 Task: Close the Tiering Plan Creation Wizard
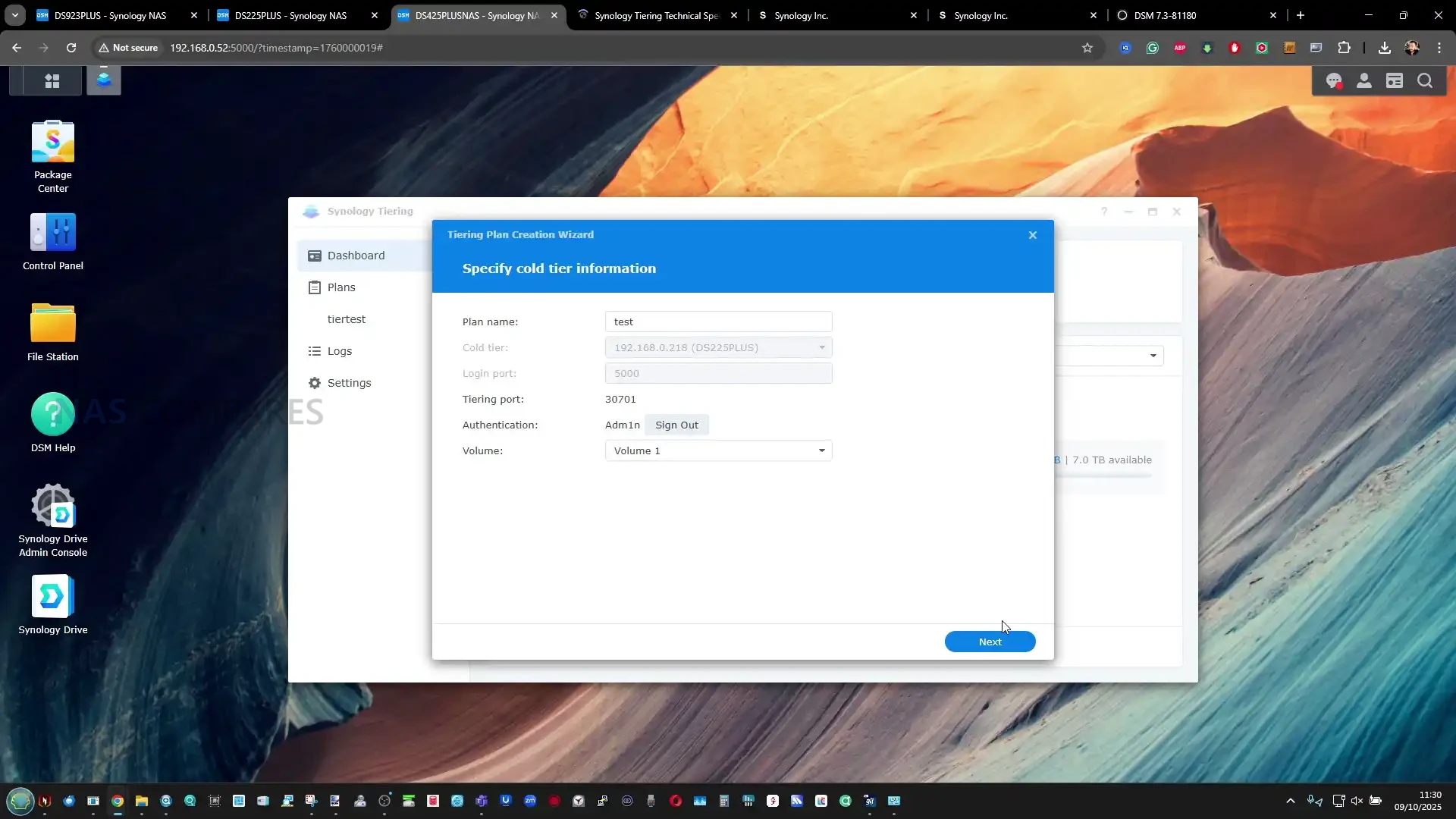coord(1032,235)
